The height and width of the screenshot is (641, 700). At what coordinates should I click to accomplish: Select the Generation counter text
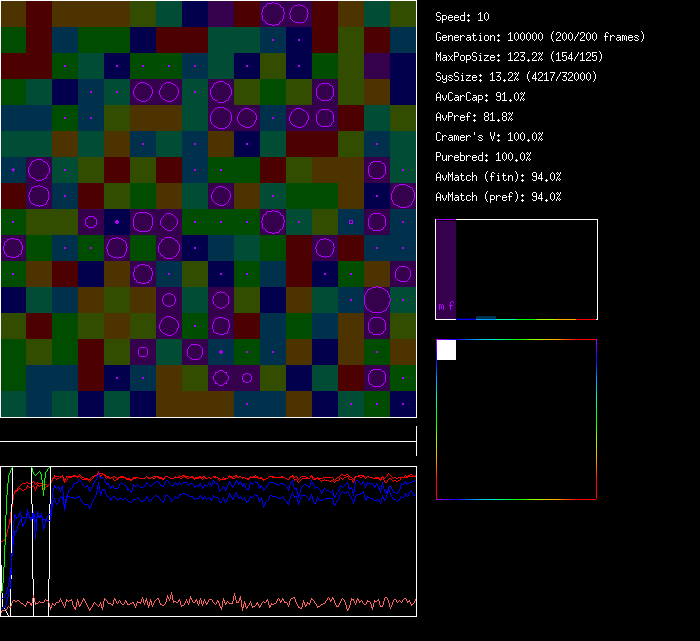point(540,37)
